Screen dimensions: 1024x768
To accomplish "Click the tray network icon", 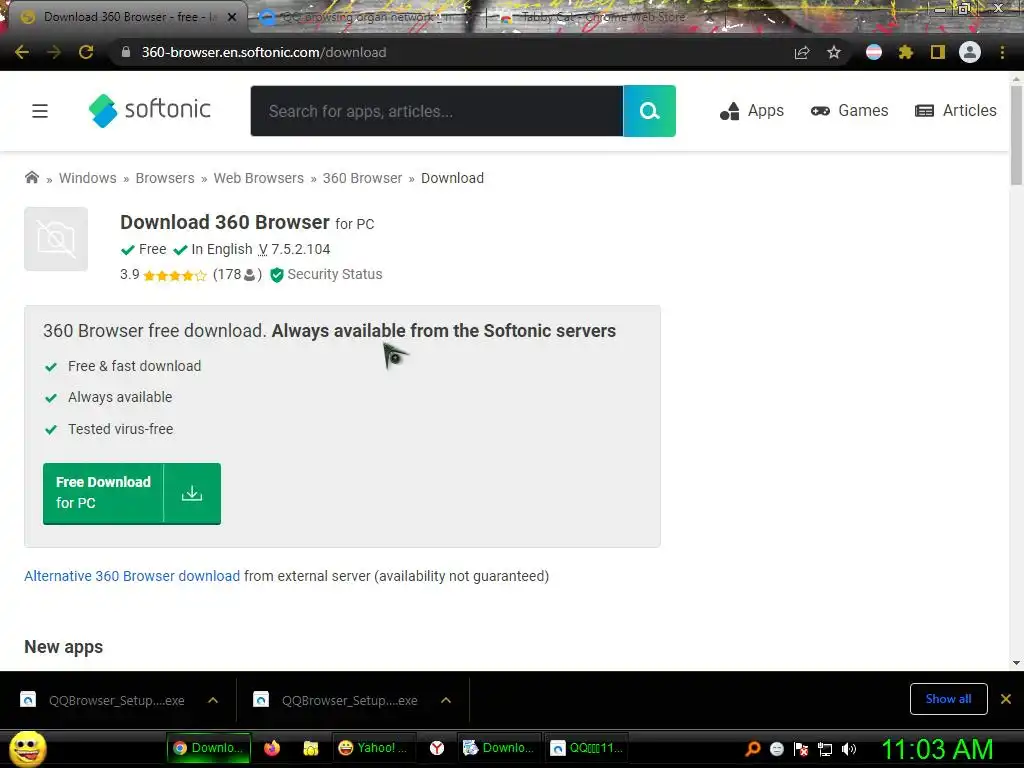I will coord(825,749).
